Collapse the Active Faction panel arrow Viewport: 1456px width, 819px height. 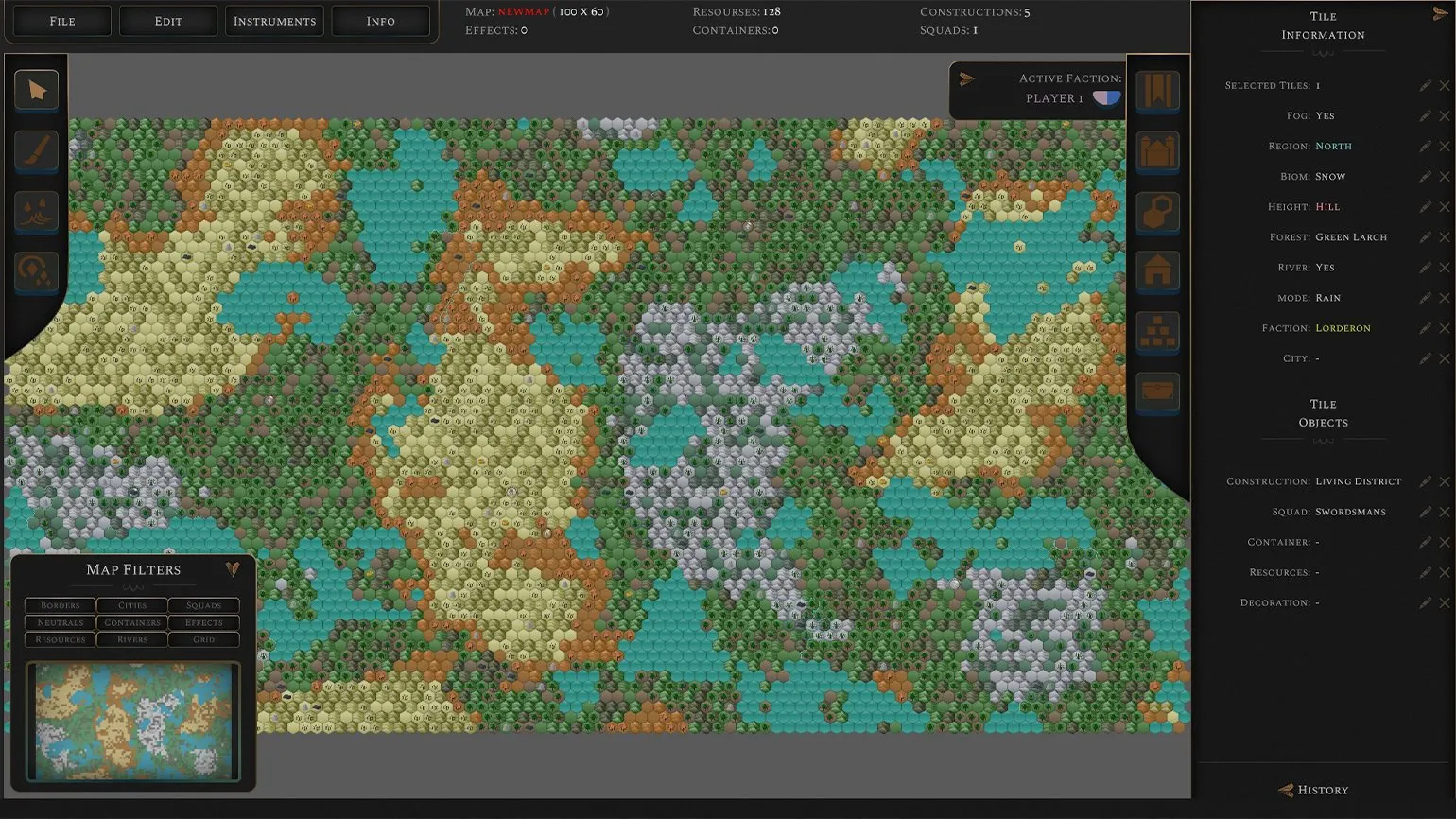966,79
